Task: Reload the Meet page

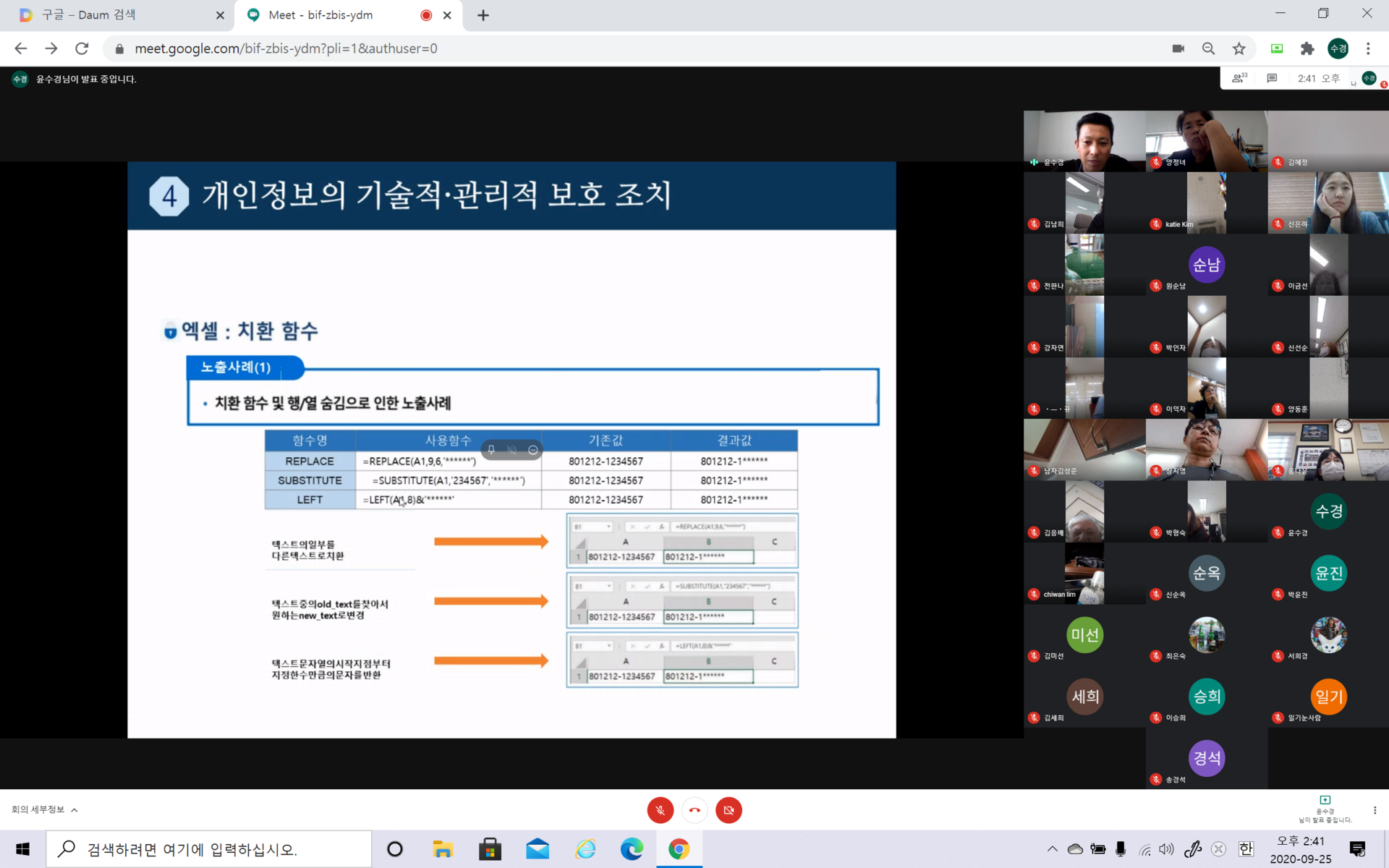Action: tap(82, 48)
